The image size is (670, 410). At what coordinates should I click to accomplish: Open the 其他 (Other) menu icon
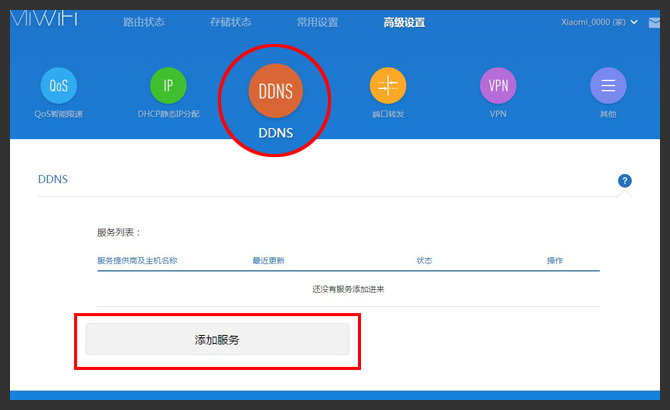pyautogui.click(x=608, y=85)
